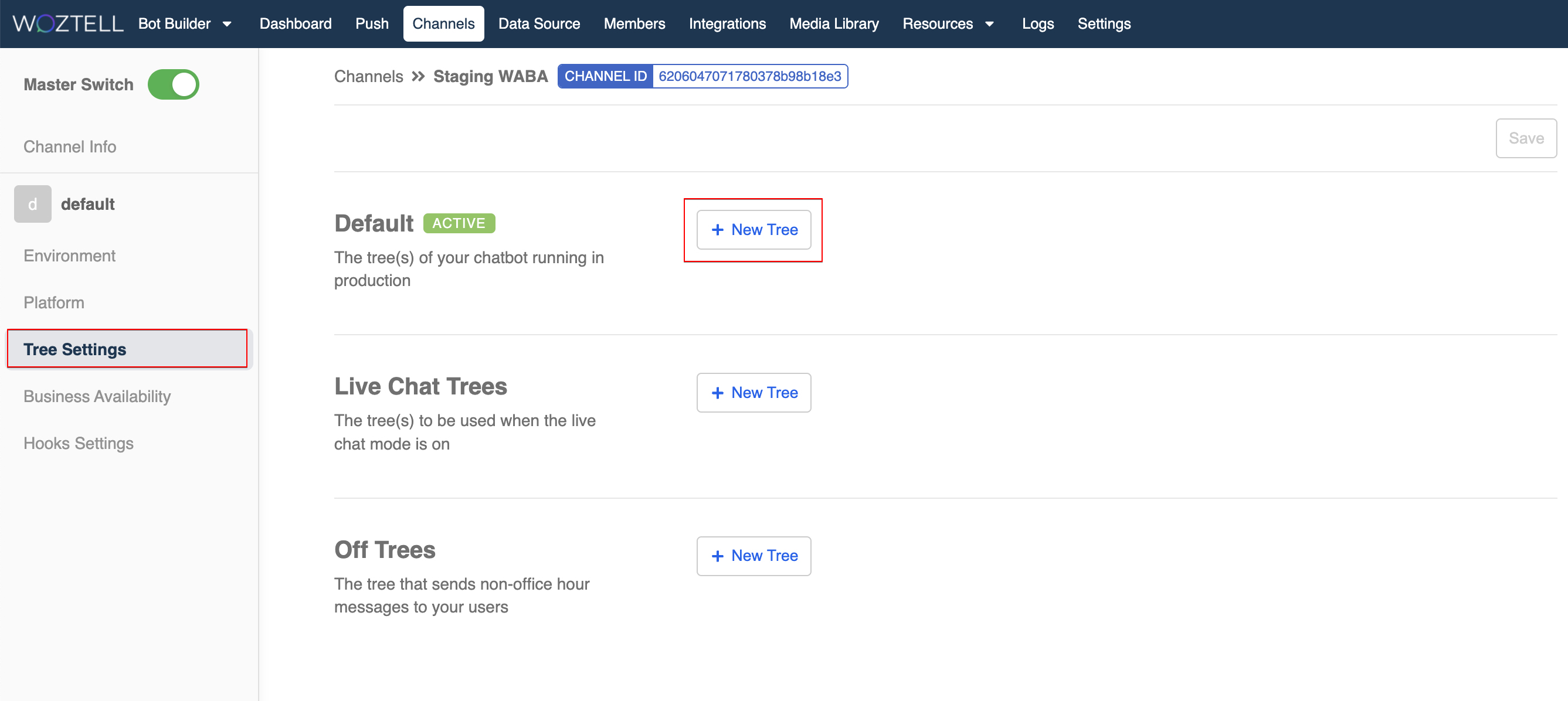Click the Channels breadcrumb link
This screenshot has height=701, width=1568.
pyautogui.click(x=368, y=76)
